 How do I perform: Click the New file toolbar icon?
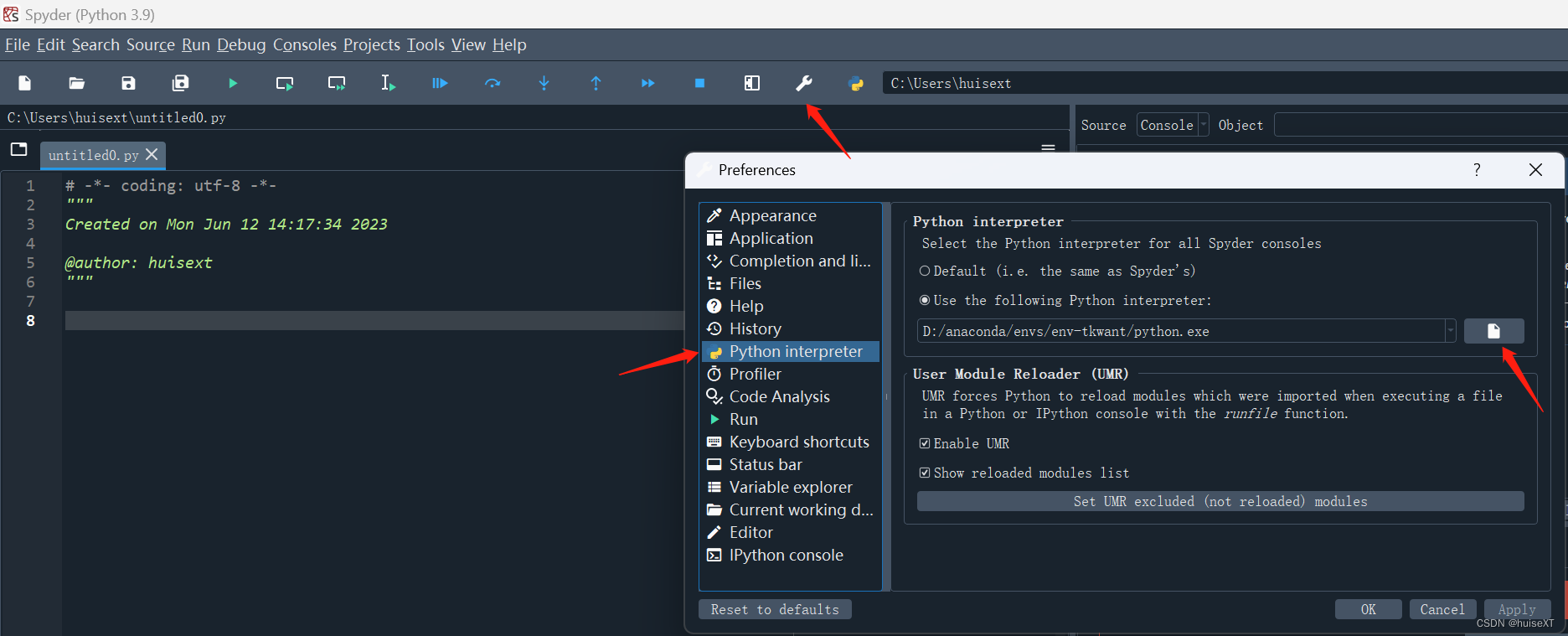pos(24,83)
